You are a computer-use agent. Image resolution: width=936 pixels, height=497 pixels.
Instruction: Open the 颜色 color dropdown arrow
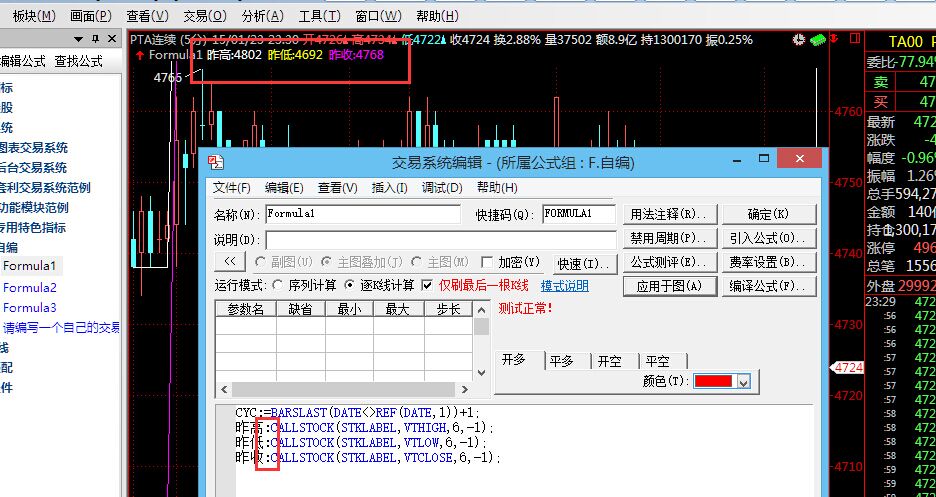tap(742, 381)
